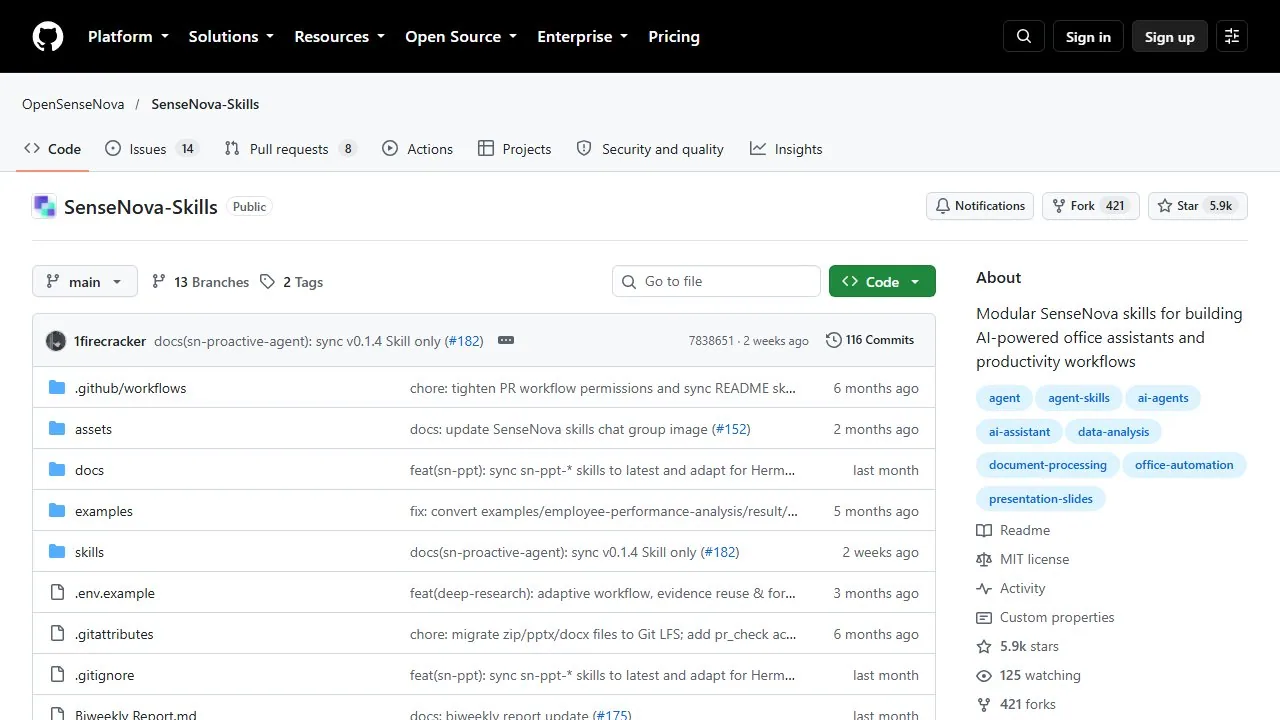Screen dimensions: 1280x720
Task: Expand the Resources dropdown
Action: (x=339, y=37)
